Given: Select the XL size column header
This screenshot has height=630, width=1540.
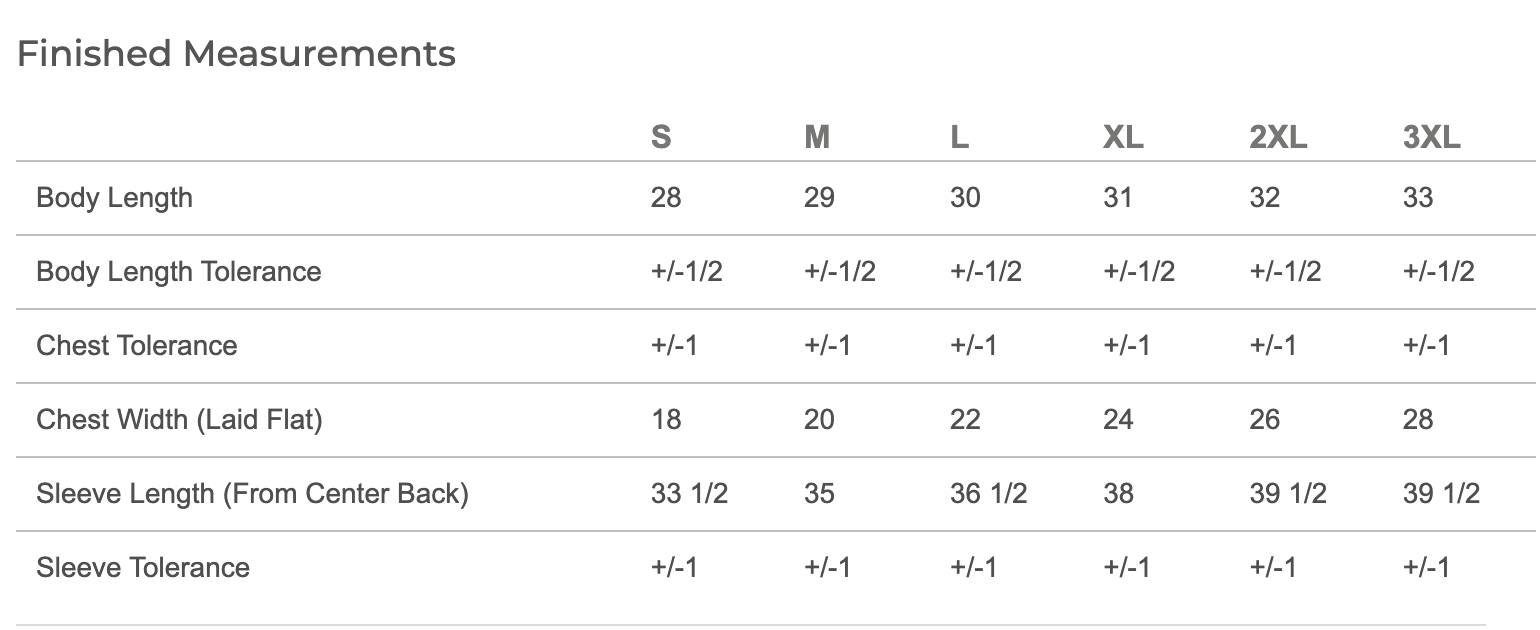Looking at the screenshot, I should pos(1123,137).
